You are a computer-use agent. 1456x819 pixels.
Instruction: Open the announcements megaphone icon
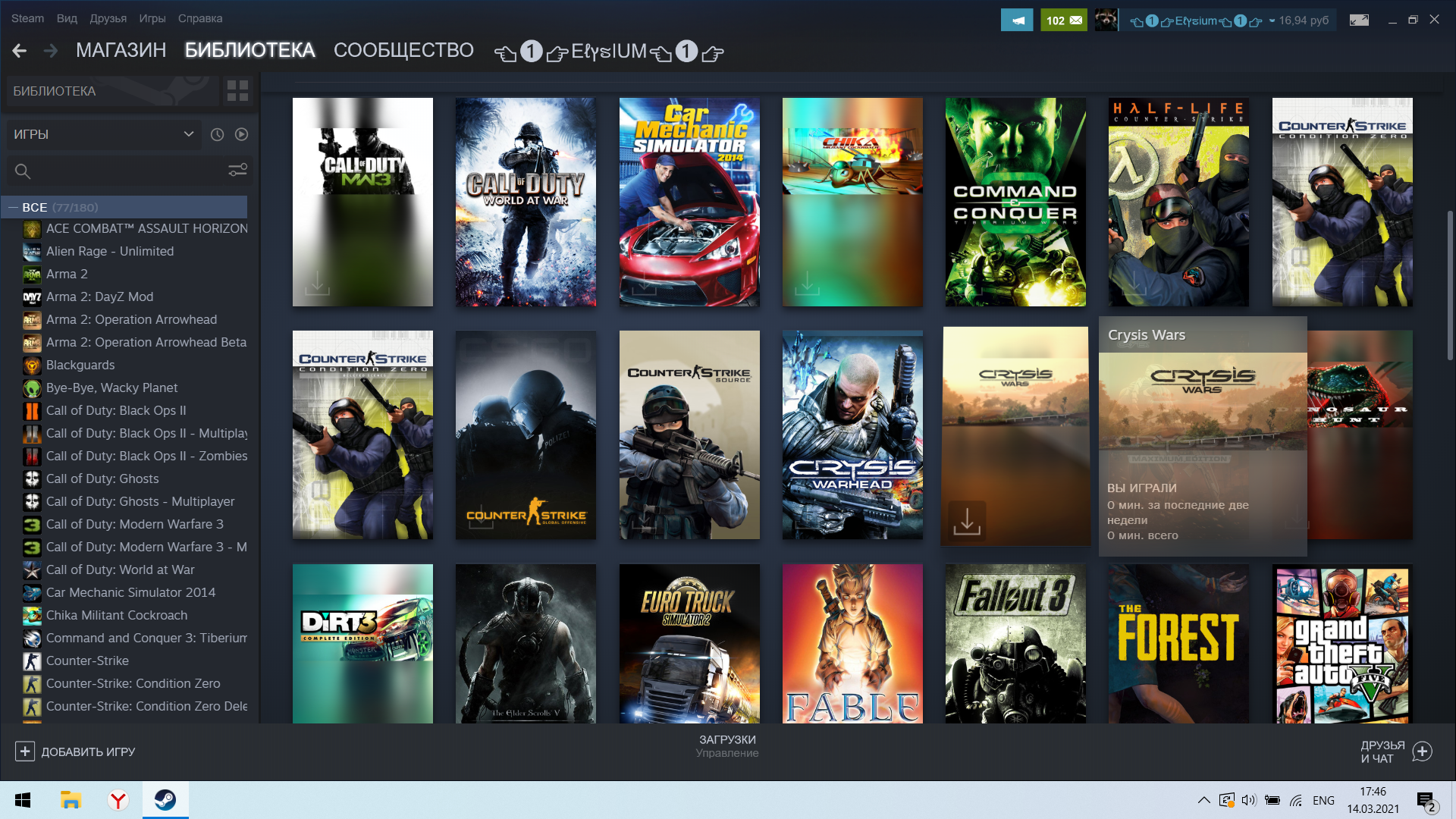click(1017, 20)
